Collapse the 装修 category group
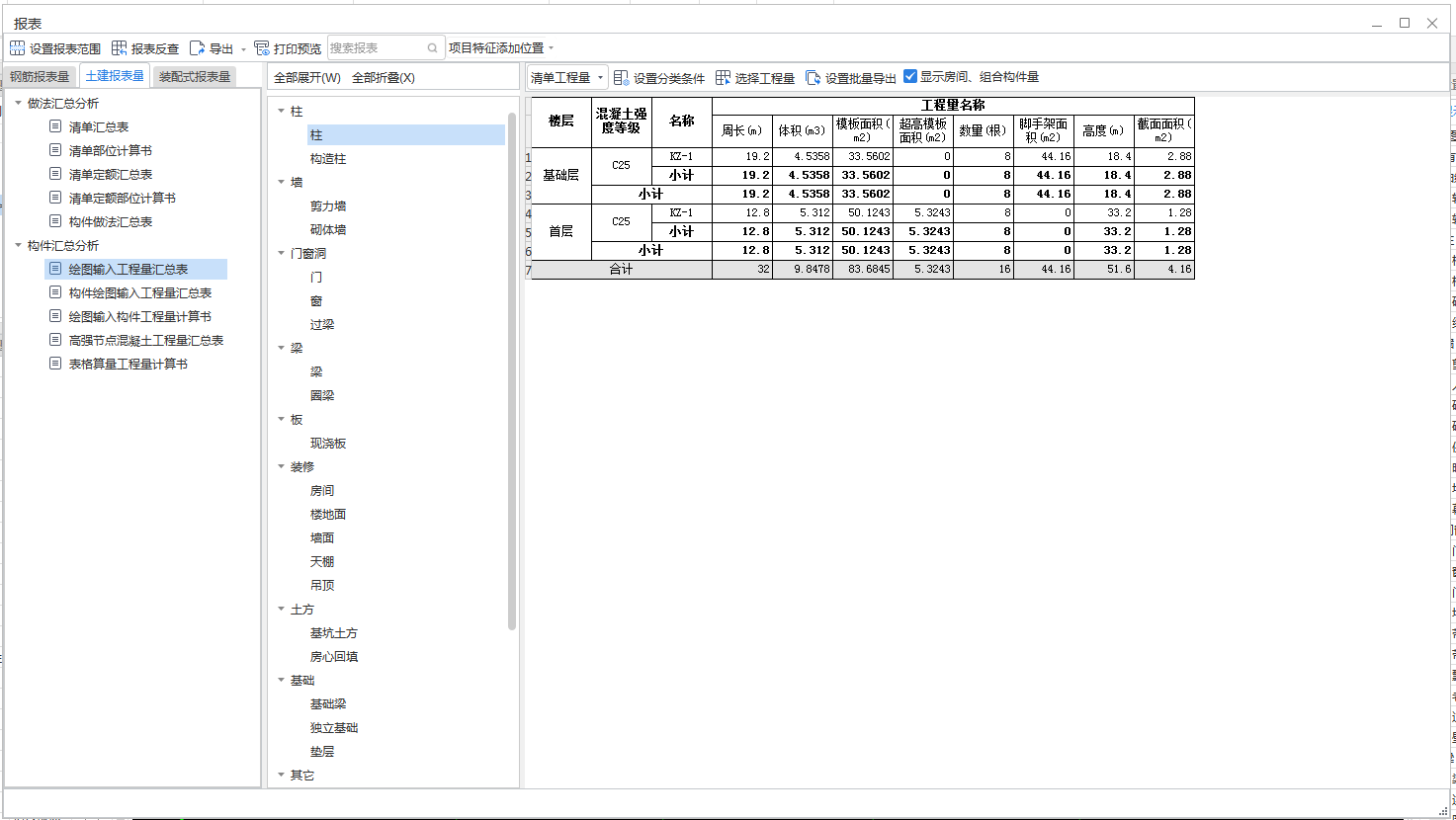 click(x=281, y=467)
